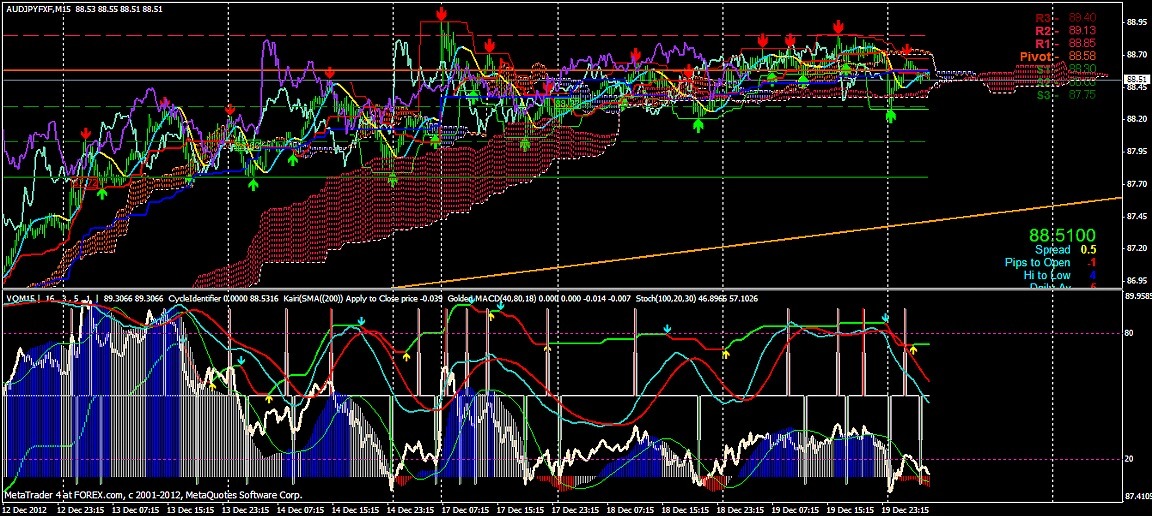Click the red sell arrow above the highest price spike
This screenshot has height=516, width=1152.
[442, 14]
